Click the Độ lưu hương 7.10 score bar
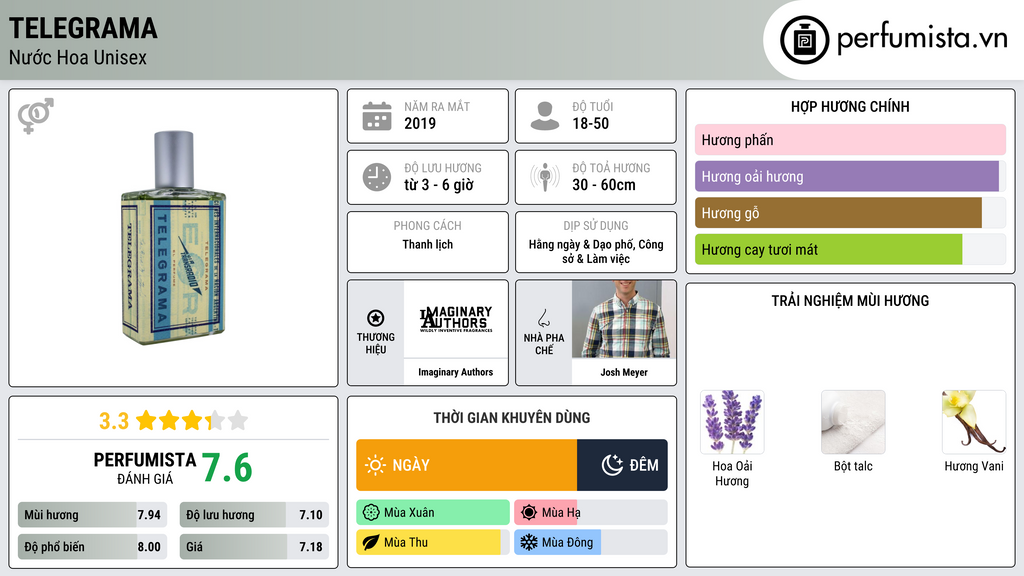Screen dimensions: 1024x576 coord(255,515)
